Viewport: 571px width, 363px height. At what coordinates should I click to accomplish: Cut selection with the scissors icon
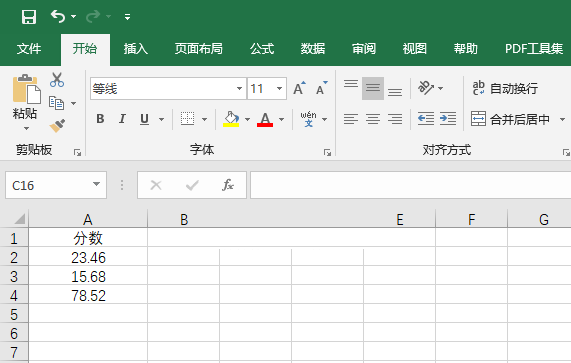pos(57,80)
